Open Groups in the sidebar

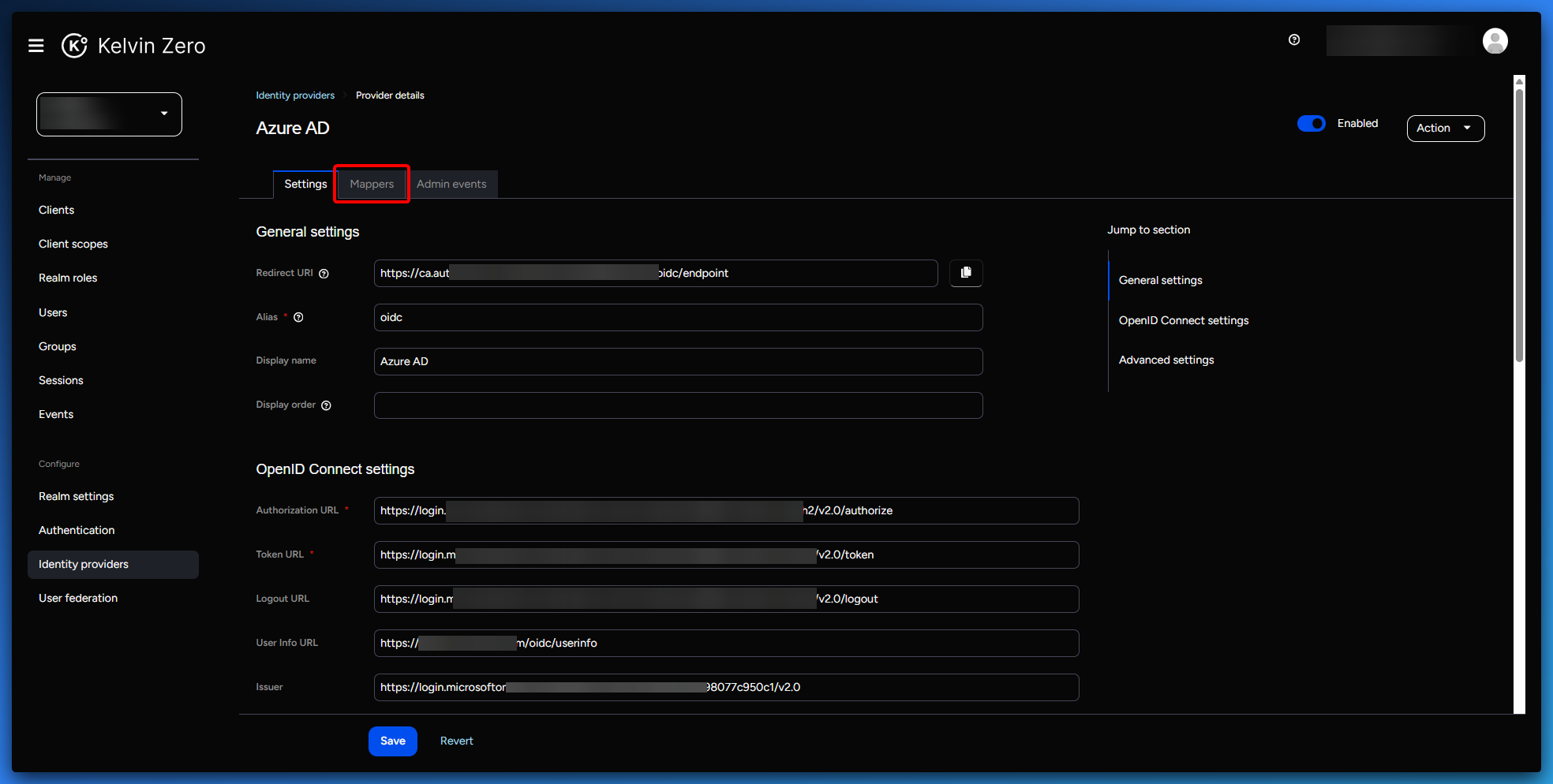(x=58, y=346)
